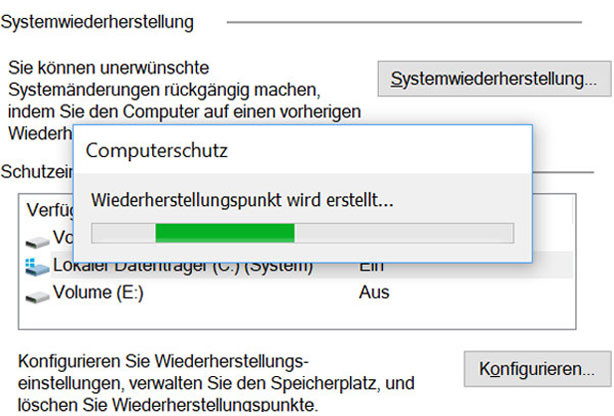
Task: Click the Wiederherstellungspunkt wird erstellt... message
Action: point(242,200)
